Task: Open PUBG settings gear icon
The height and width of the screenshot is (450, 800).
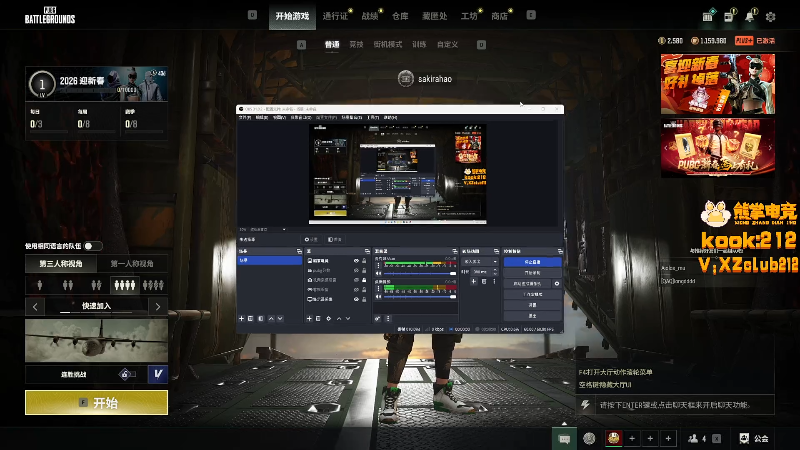Action: pos(770,17)
